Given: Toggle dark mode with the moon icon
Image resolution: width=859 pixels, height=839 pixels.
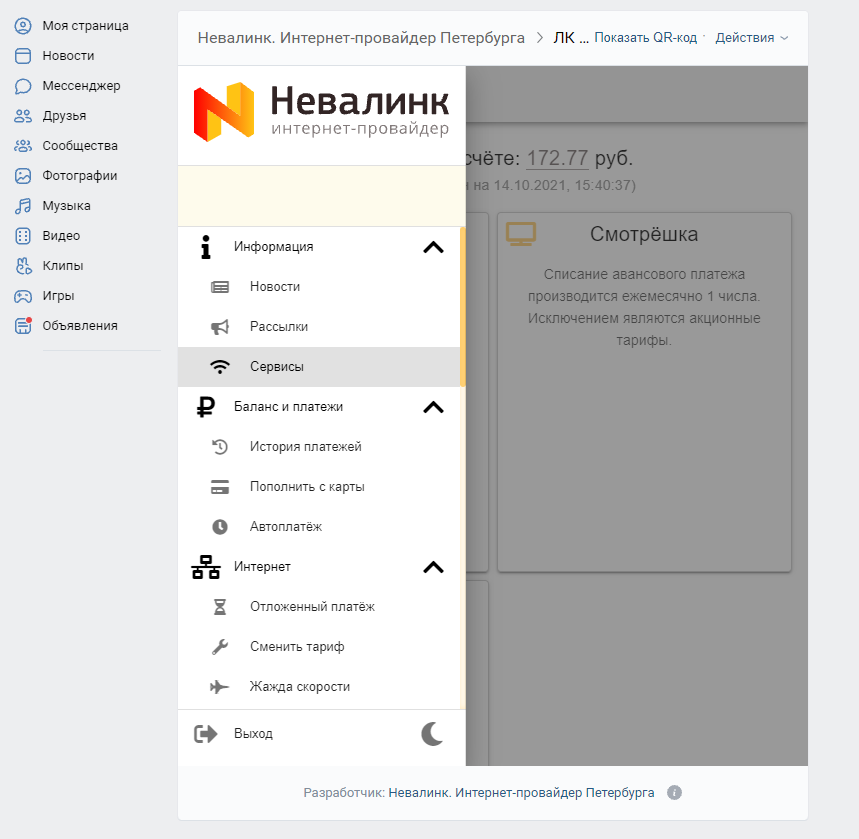Looking at the screenshot, I should (432, 734).
